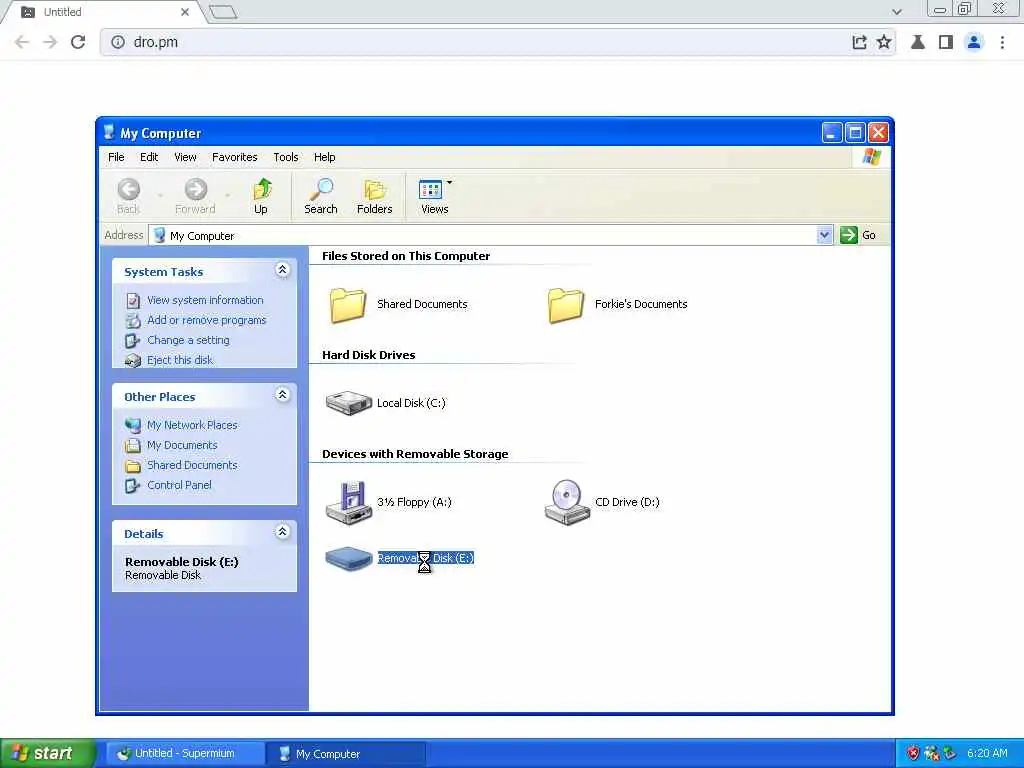
Task: Open the Help menu
Action: (x=325, y=157)
